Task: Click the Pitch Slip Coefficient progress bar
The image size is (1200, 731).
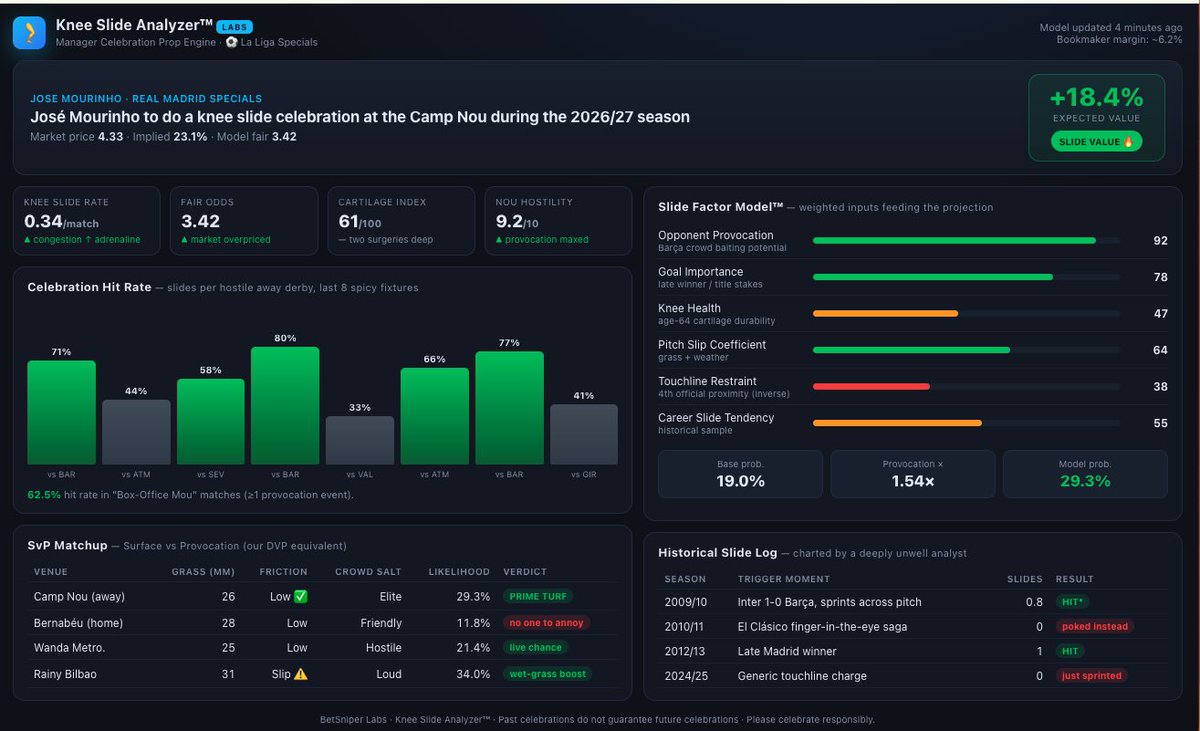Action: tap(966, 350)
